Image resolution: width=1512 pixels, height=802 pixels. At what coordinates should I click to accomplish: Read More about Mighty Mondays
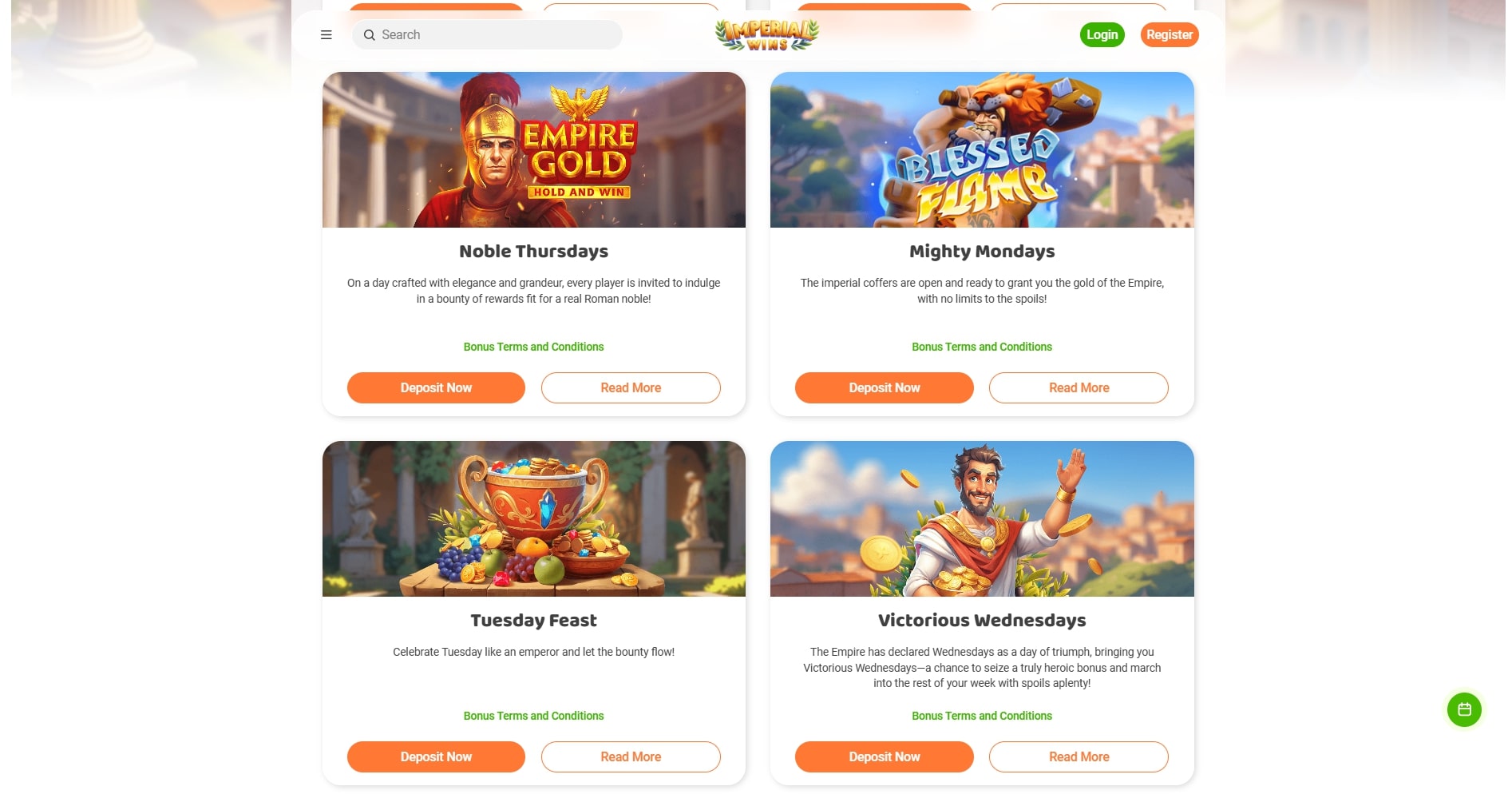(x=1079, y=387)
